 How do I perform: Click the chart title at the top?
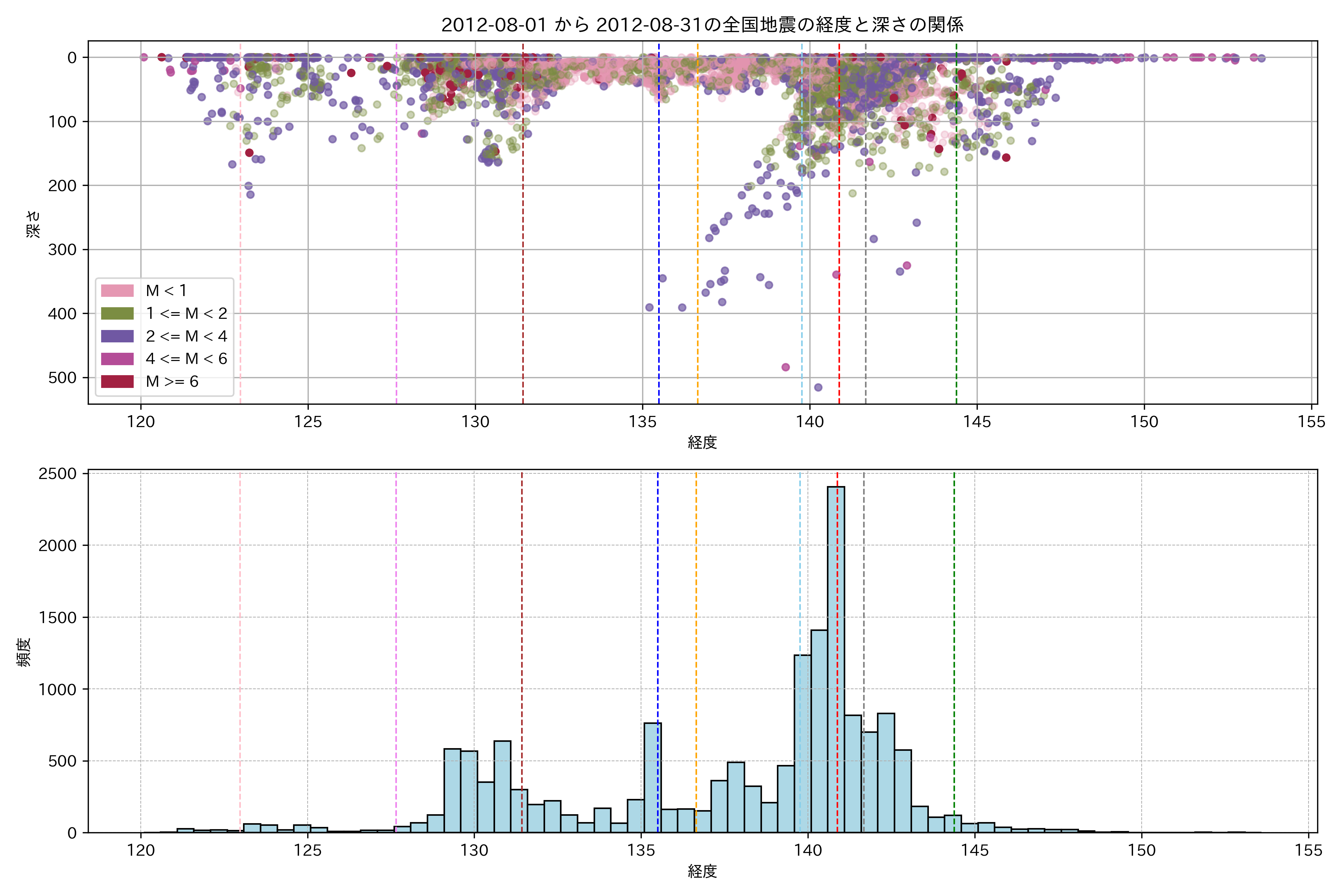tap(702, 25)
